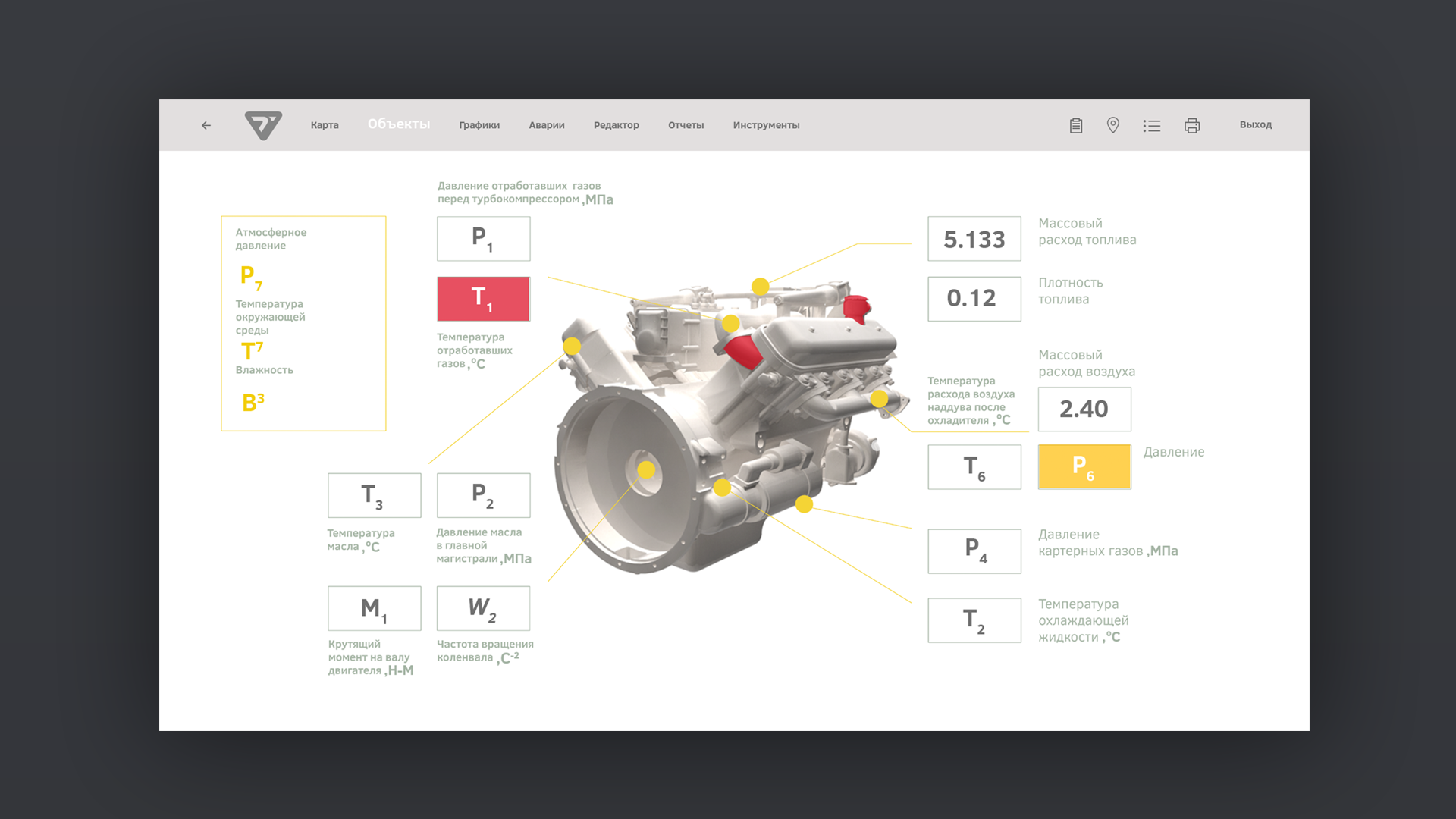Click the triangular app logo
1456x819 pixels.
pyautogui.click(x=263, y=125)
